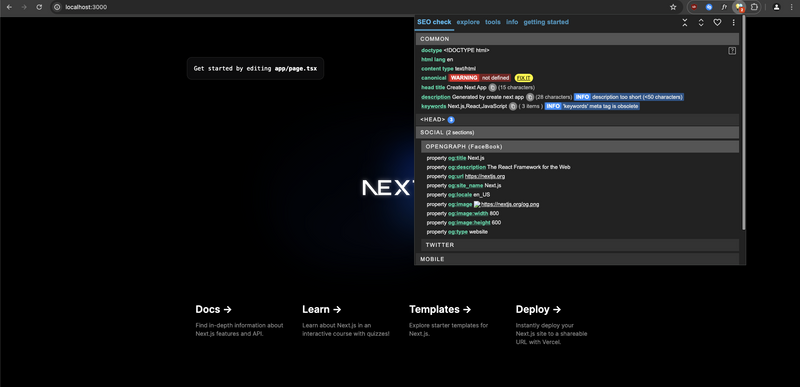Expand the MOBILE section
The width and height of the screenshot is (800, 387).
pyautogui.click(x=578, y=259)
